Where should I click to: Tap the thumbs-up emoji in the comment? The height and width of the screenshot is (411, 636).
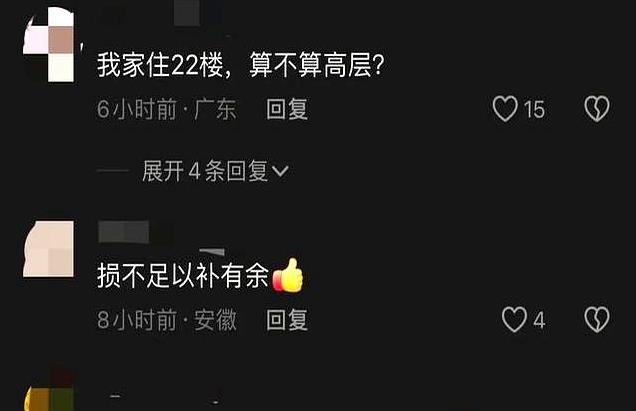point(288,275)
